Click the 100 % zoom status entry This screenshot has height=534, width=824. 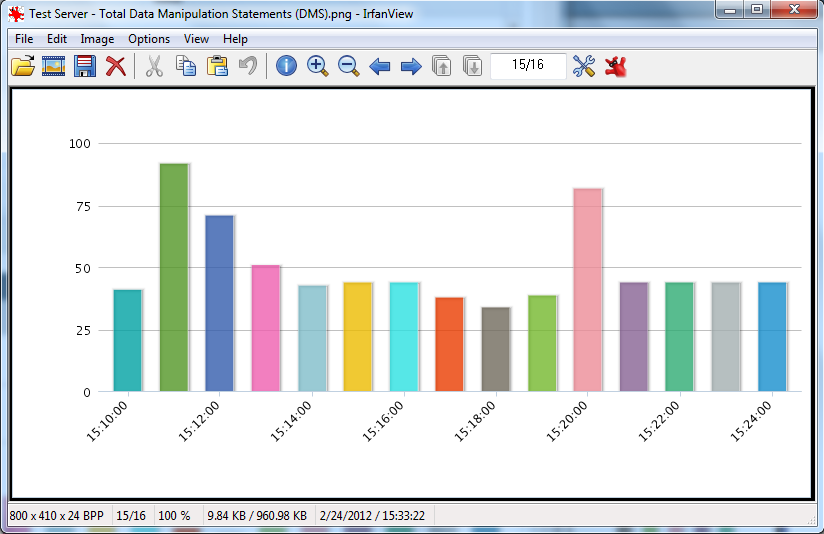coord(174,516)
